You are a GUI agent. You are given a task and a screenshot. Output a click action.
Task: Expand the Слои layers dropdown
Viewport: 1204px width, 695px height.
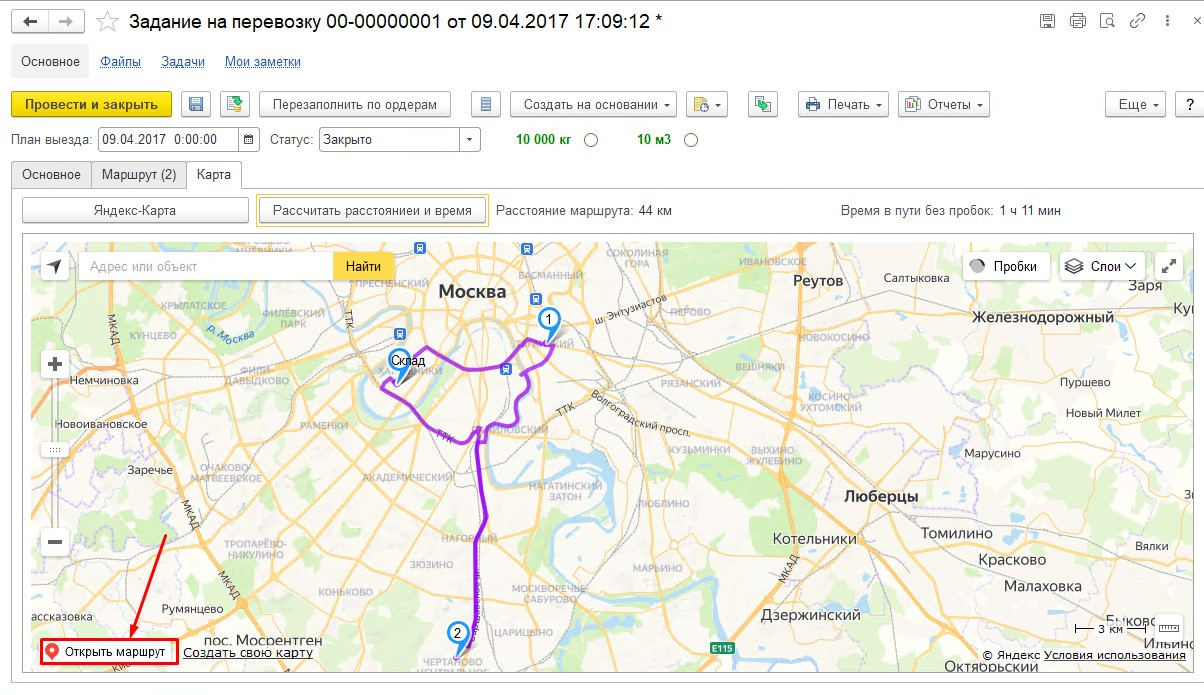tap(1102, 266)
